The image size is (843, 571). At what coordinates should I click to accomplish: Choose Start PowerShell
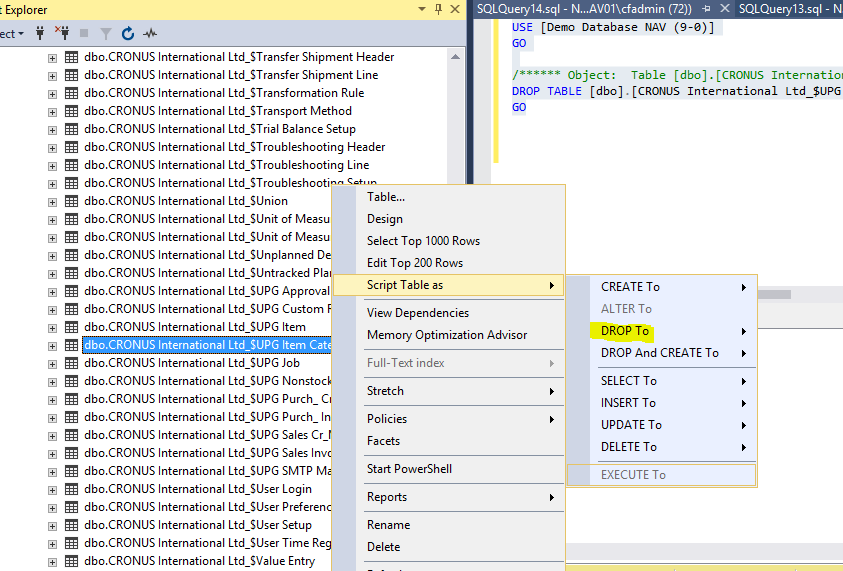448,469
